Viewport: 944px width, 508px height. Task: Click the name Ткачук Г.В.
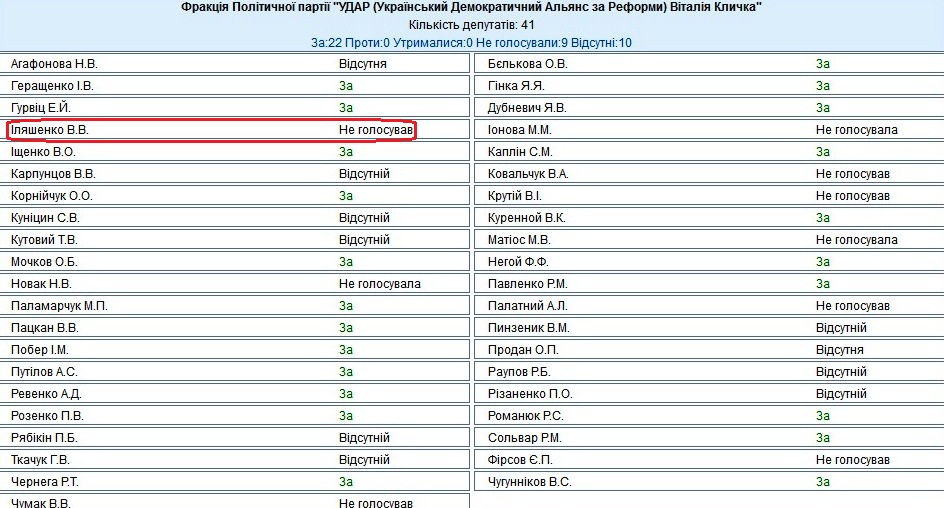click(40, 460)
